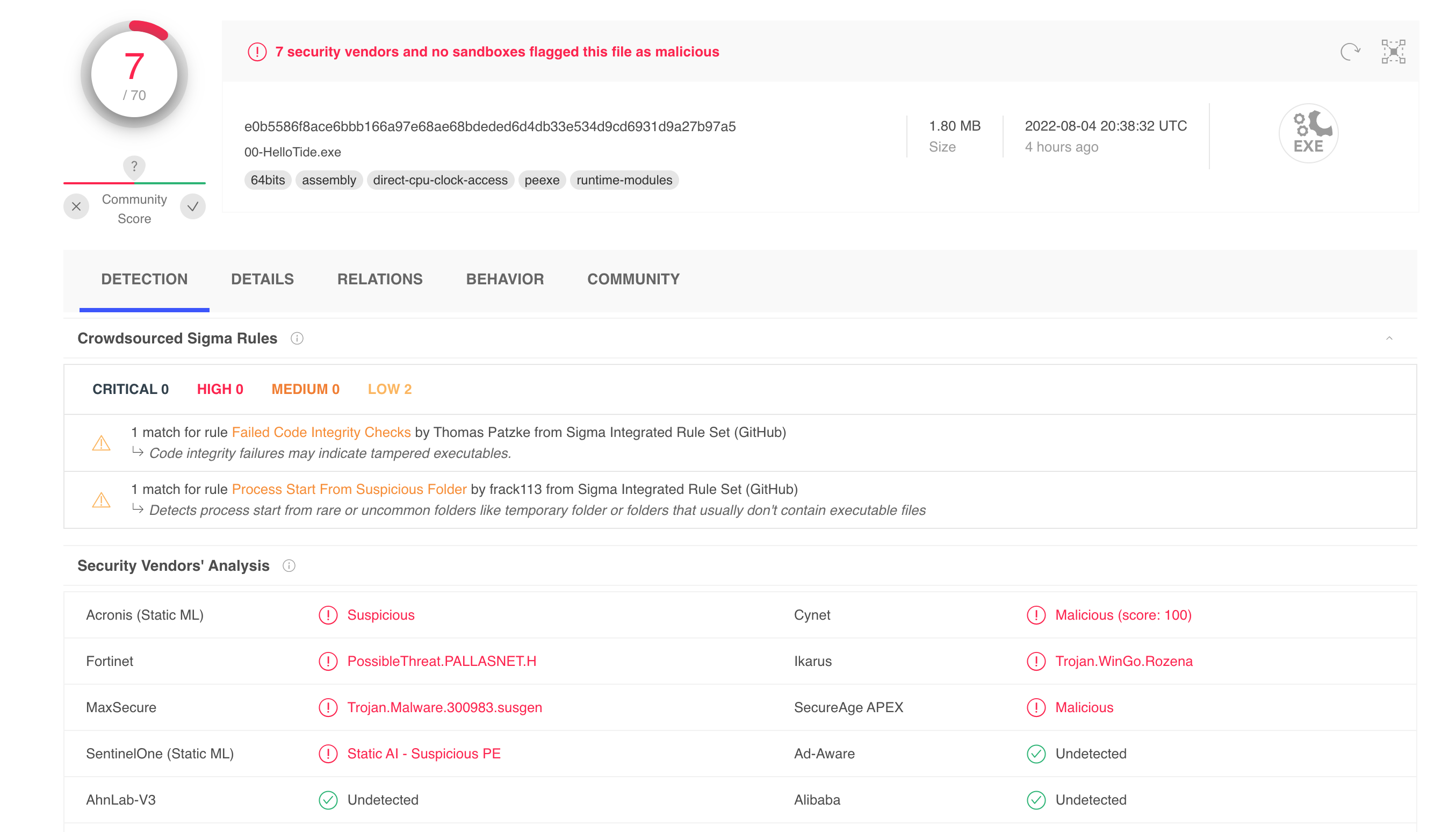
Task: Click info icon beside Security Vendors' Analysis
Action: pyautogui.click(x=289, y=566)
